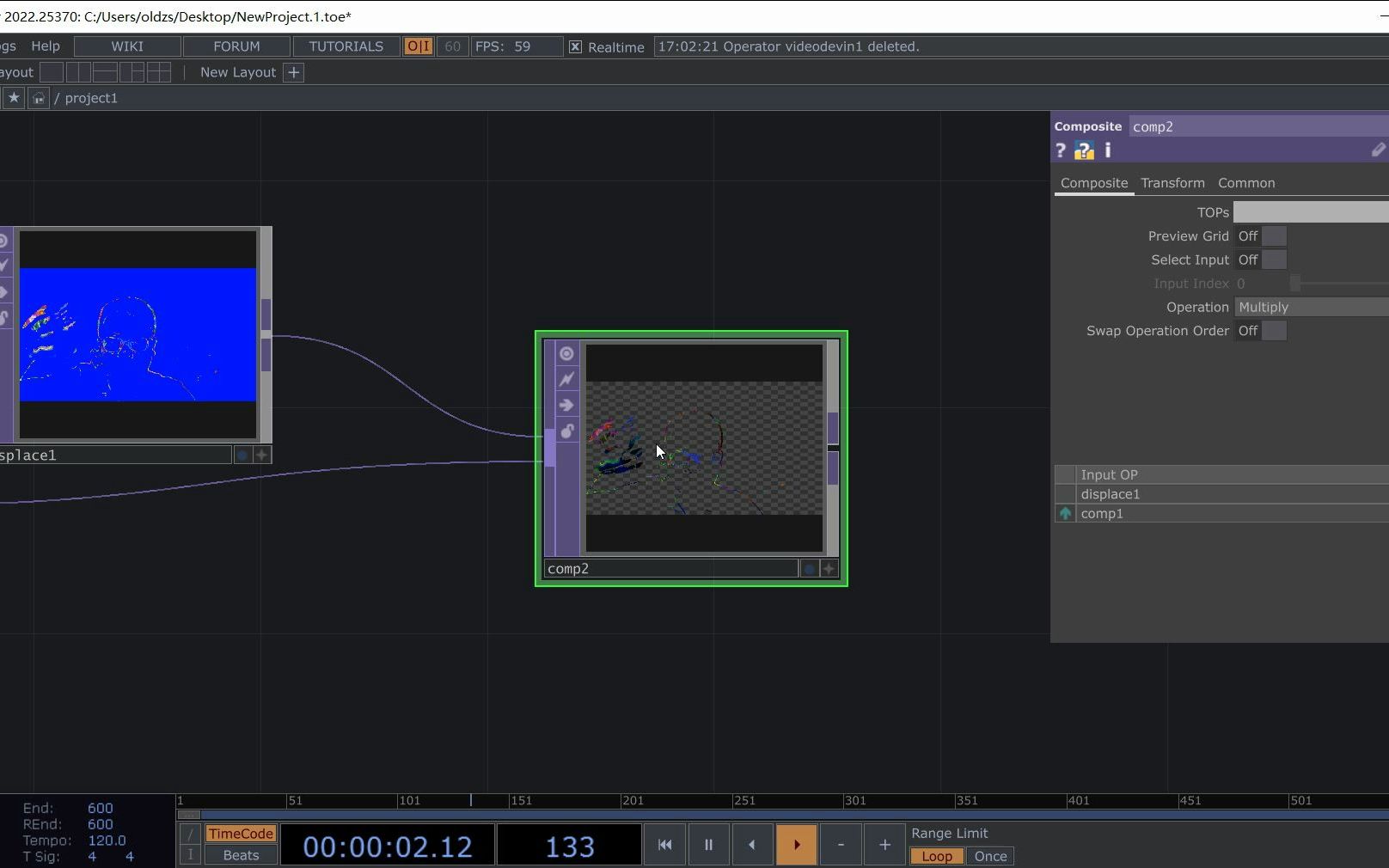
Task: Switch to the Transform tab
Action: click(x=1172, y=182)
